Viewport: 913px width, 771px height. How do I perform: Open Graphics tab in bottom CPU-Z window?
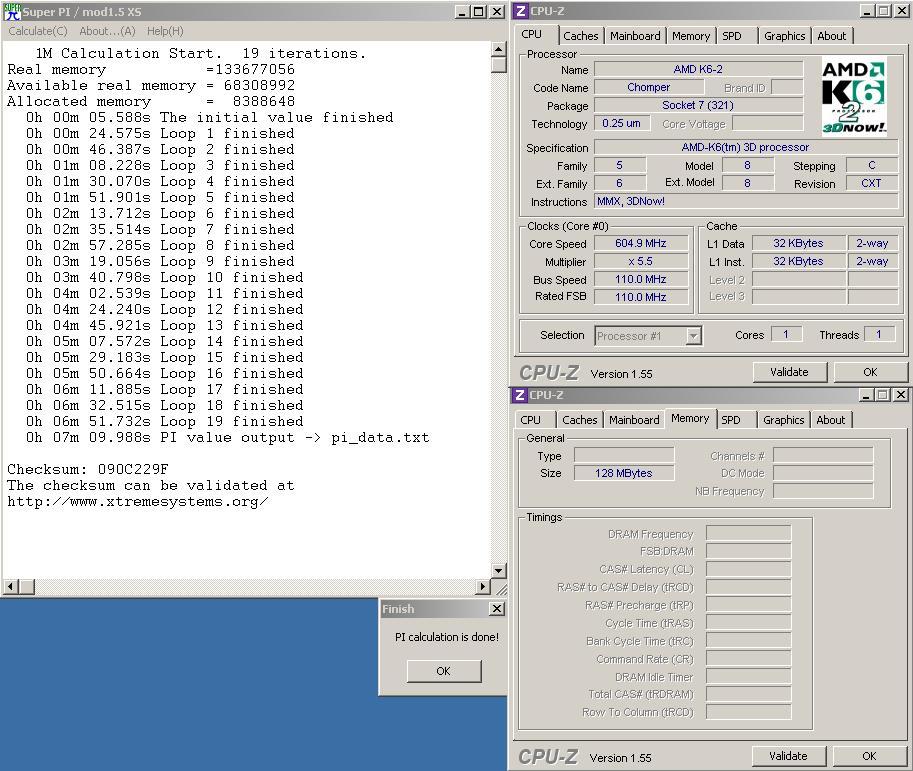[783, 420]
